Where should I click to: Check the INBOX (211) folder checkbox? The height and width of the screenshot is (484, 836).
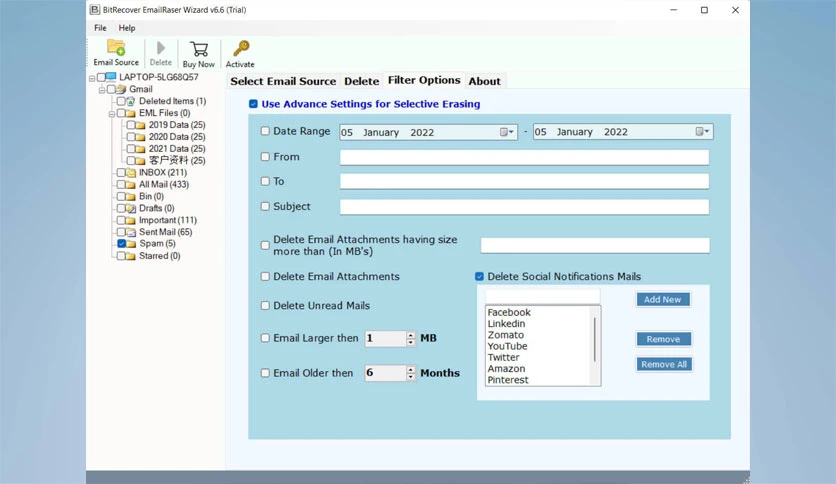(x=121, y=172)
